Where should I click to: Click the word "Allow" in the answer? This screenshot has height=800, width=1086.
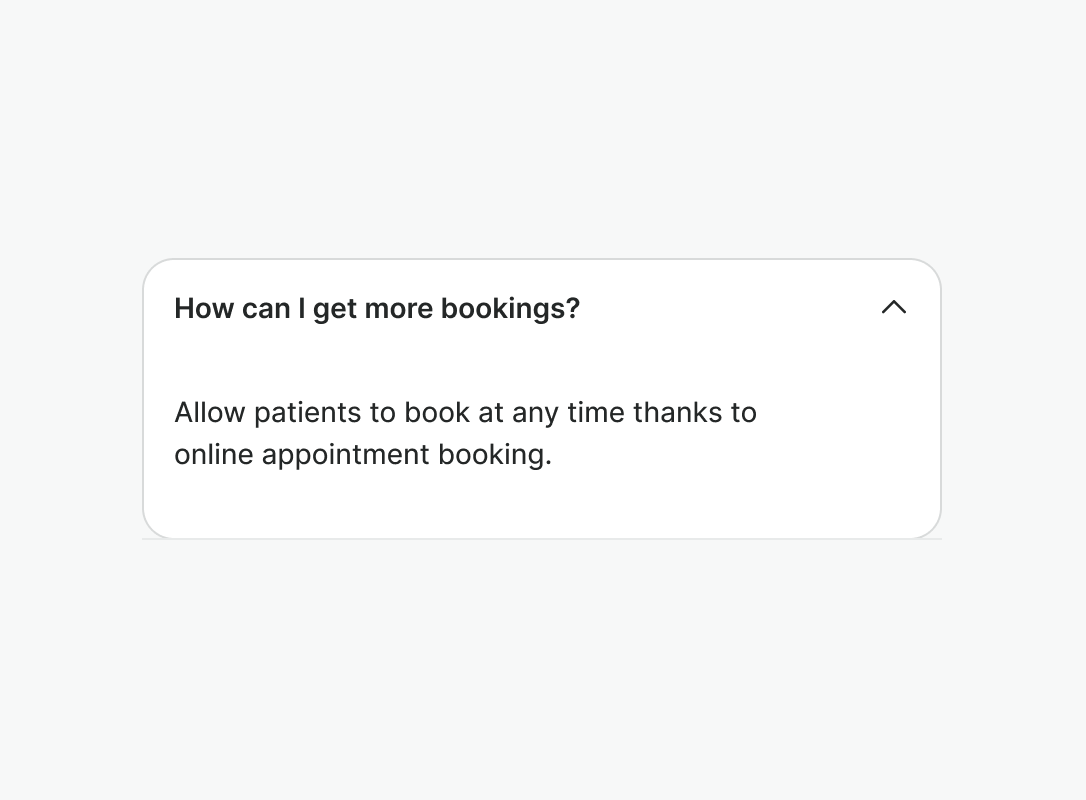tap(210, 412)
